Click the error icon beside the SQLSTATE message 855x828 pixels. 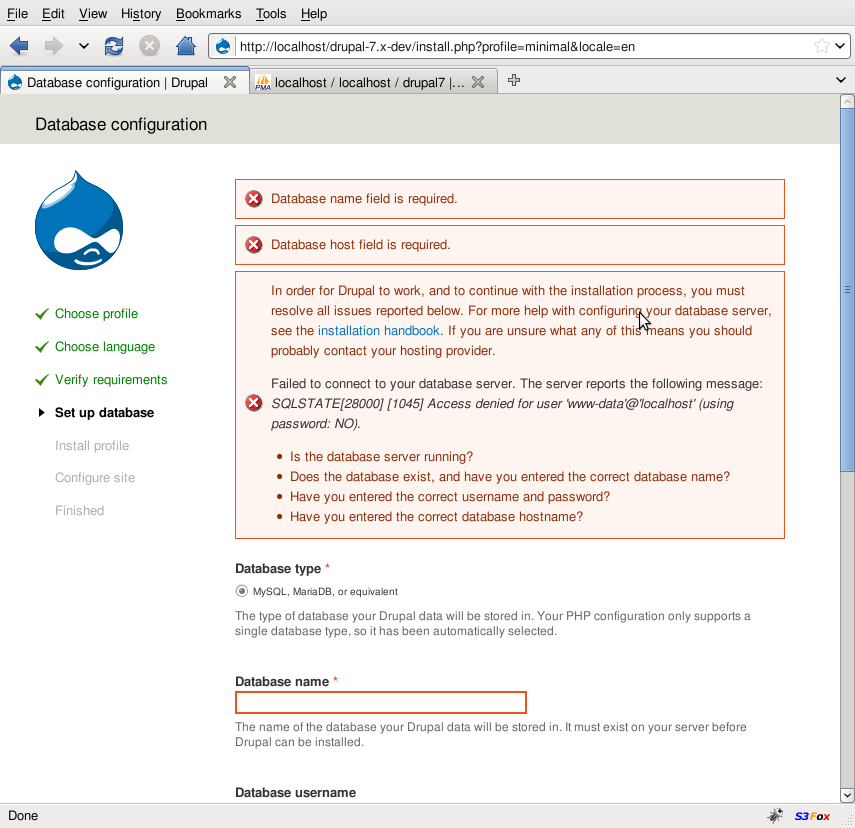pyautogui.click(x=254, y=404)
